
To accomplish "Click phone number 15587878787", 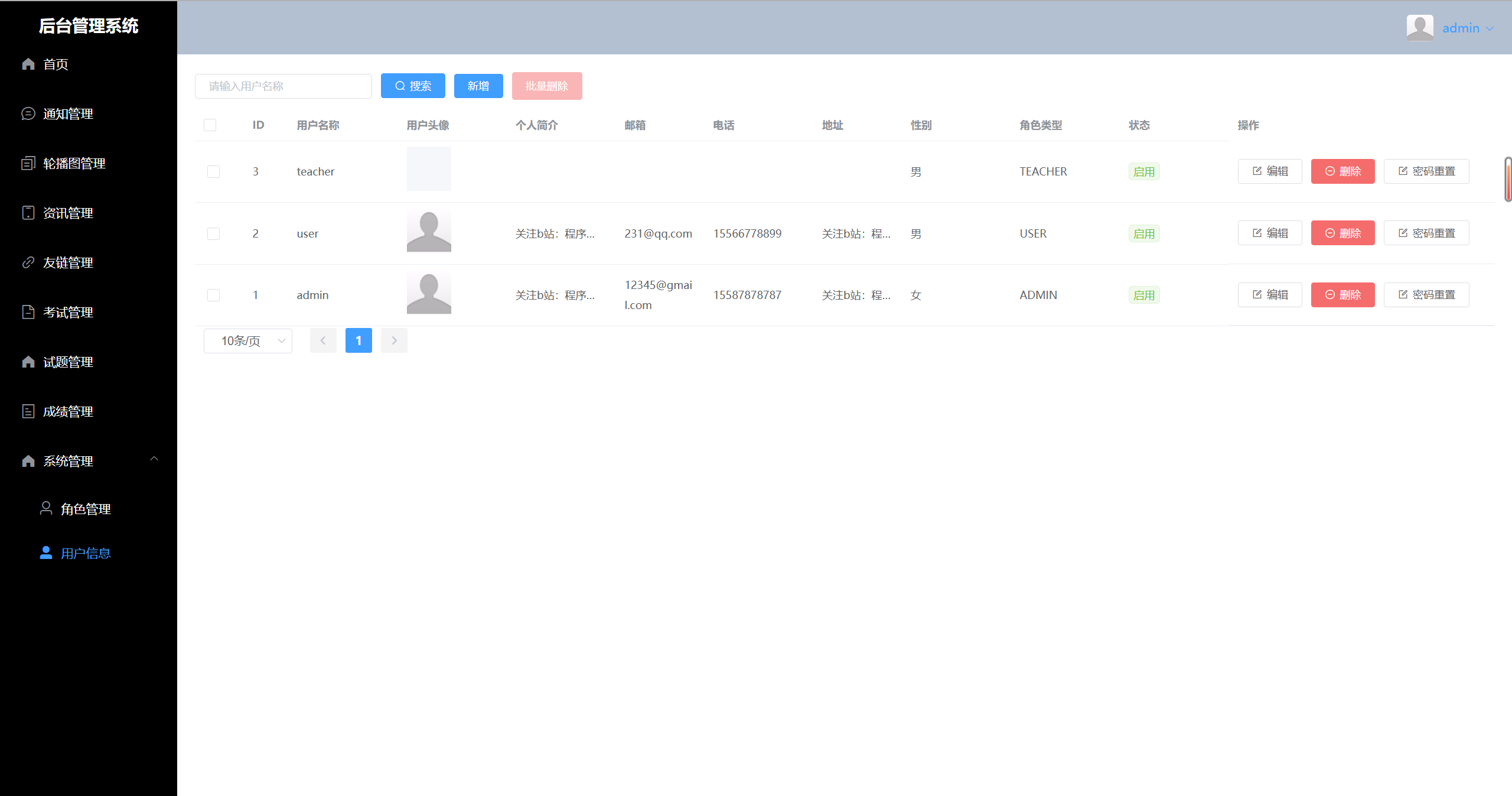I will 747,295.
